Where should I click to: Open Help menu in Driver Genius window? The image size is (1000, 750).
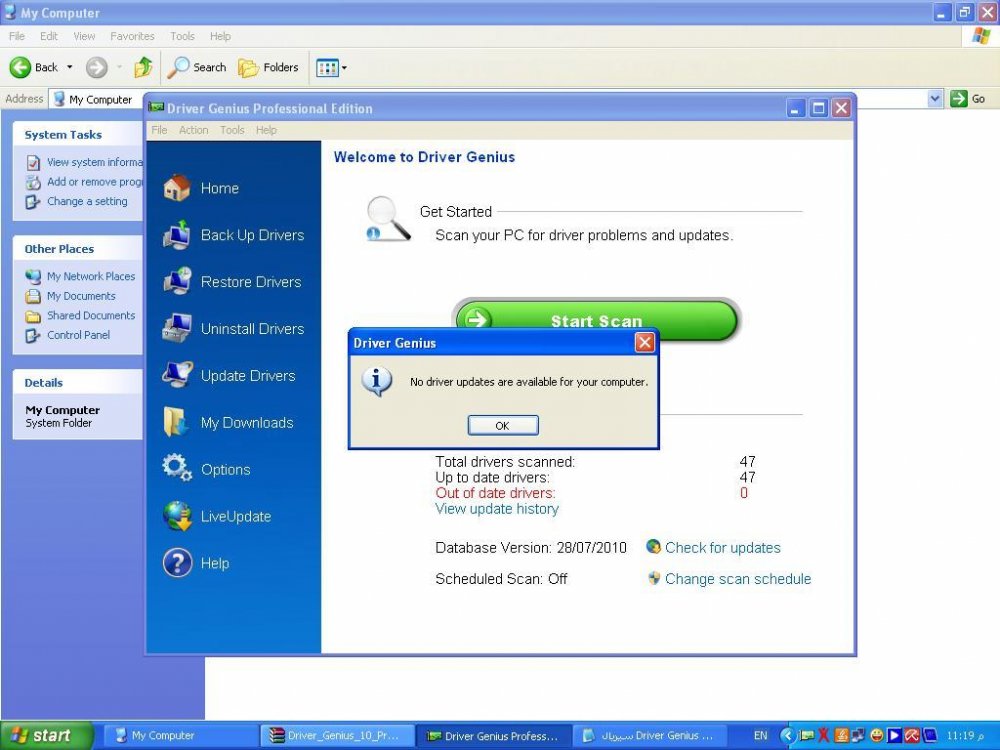(x=266, y=130)
